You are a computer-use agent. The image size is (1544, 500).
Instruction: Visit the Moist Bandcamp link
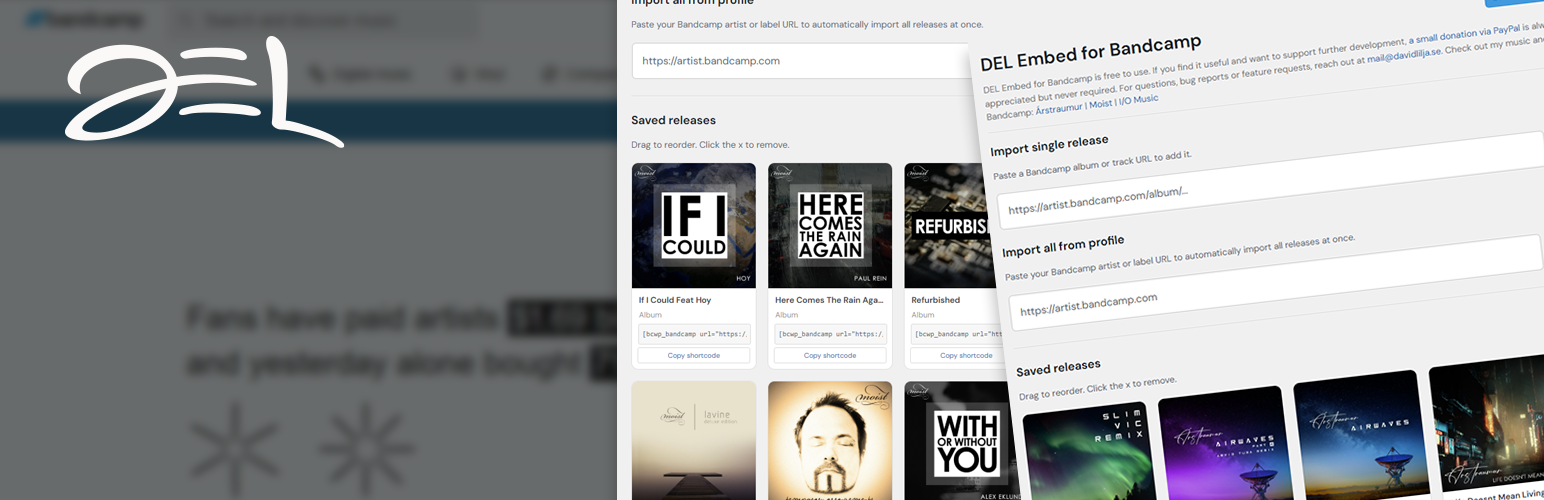1100,106
